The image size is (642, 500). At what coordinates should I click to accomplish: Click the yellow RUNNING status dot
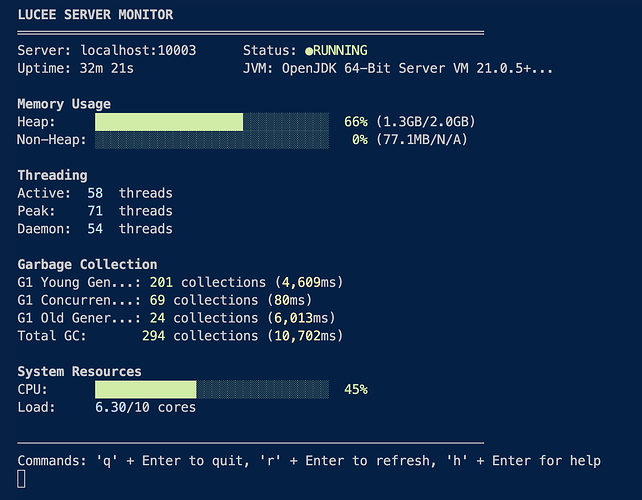point(310,50)
